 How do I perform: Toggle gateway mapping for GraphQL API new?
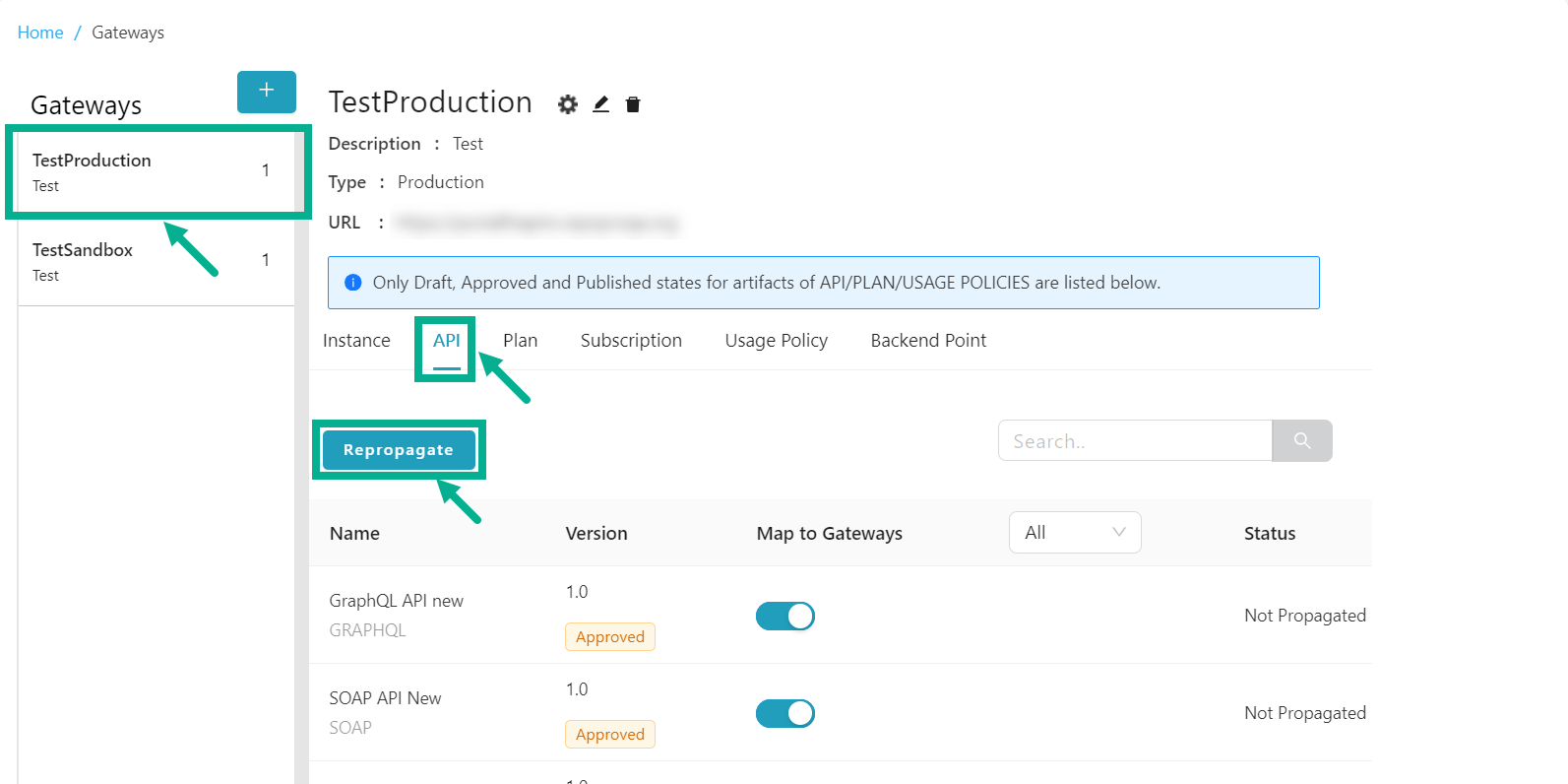pyautogui.click(x=784, y=617)
